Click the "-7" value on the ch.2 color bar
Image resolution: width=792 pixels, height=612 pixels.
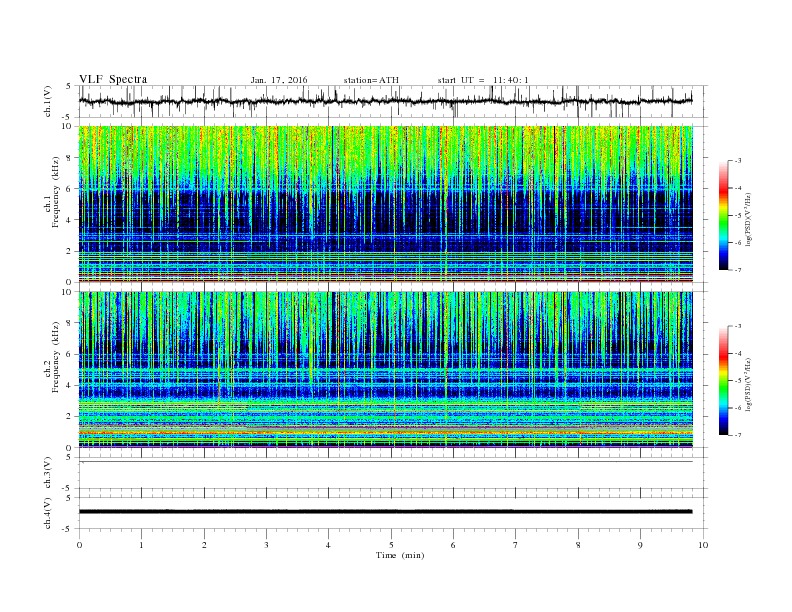tap(737, 435)
